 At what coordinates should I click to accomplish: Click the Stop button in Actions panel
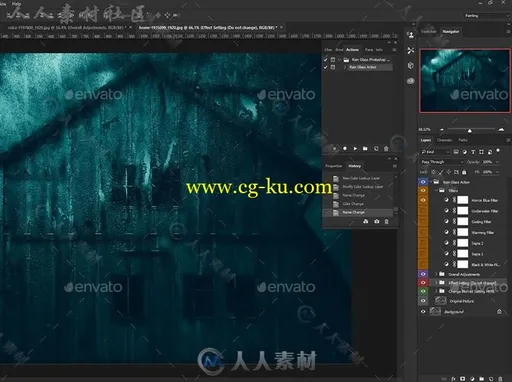click(x=335, y=149)
